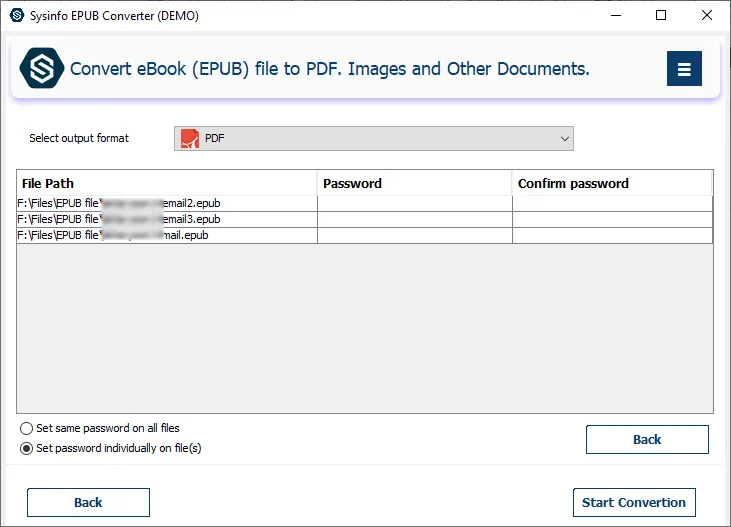The image size is (731, 527).
Task: Click the PDF format icon
Action: click(x=190, y=138)
